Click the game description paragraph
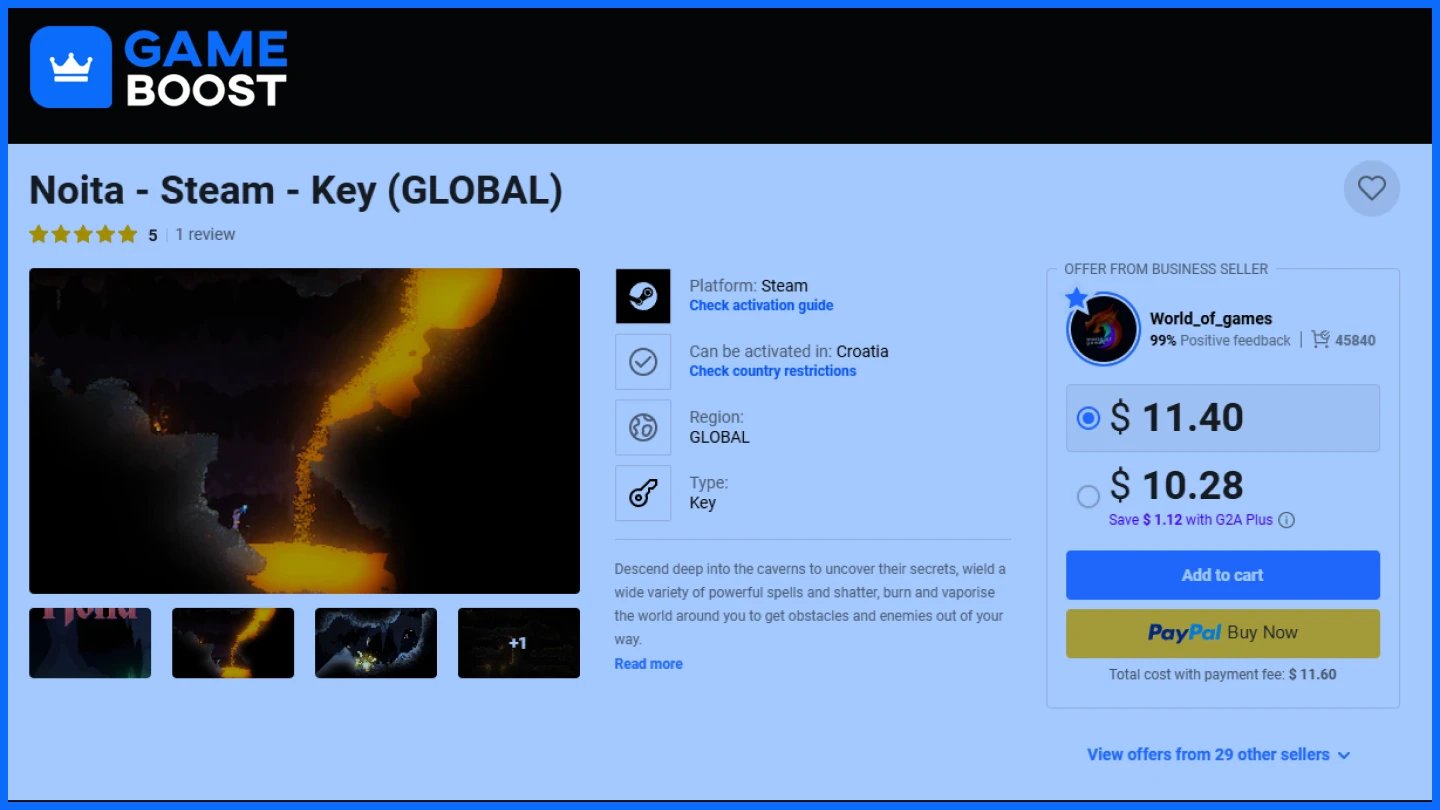The width and height of the screenshot is (1440, 810). (x=811, y=604)
